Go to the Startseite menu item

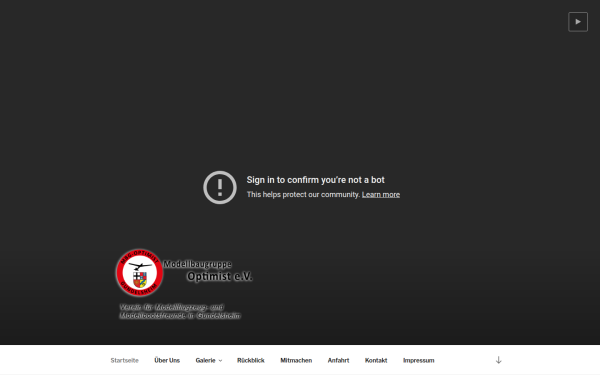[x=124, y=360]
